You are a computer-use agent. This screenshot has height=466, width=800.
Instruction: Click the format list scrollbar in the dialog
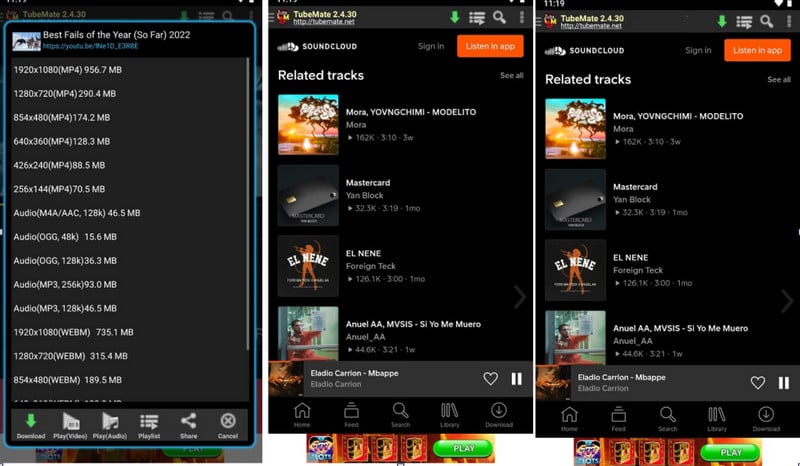coord(248,204)
